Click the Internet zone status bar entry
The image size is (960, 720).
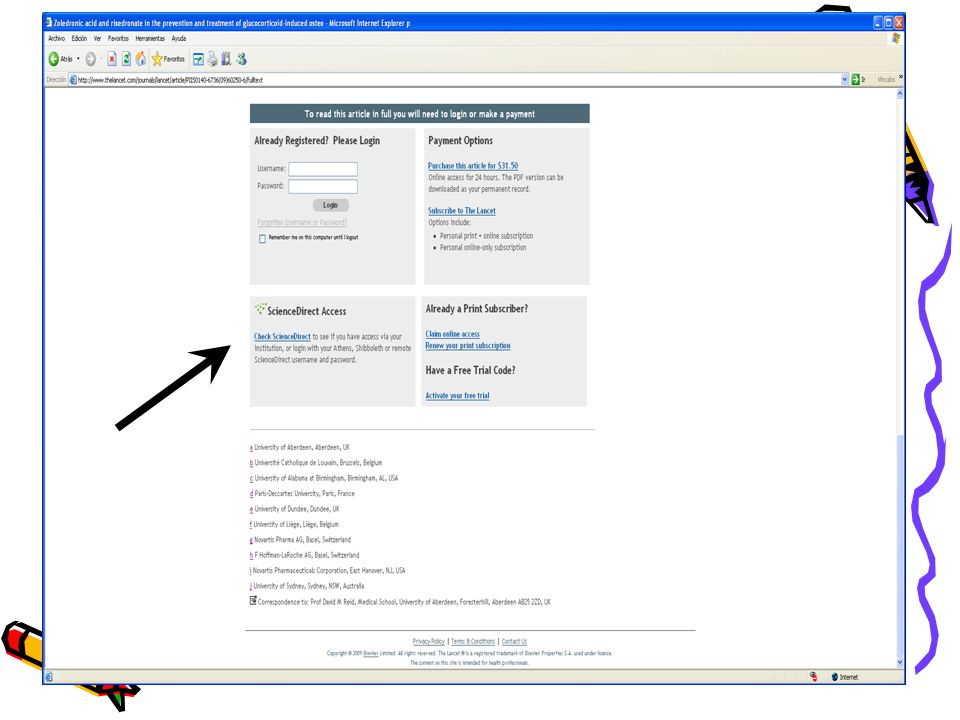pyautogui.click(x=844, y=677)
